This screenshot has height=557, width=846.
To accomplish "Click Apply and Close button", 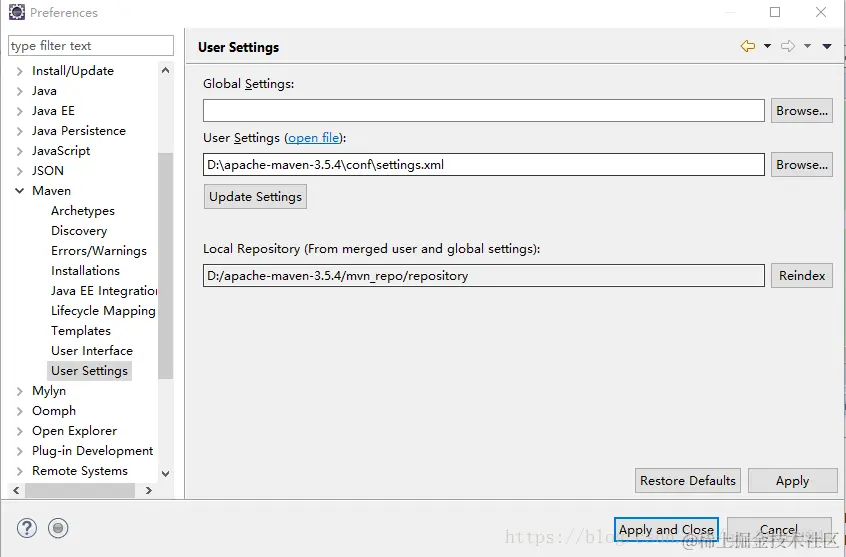I will [x=666, y=530].
